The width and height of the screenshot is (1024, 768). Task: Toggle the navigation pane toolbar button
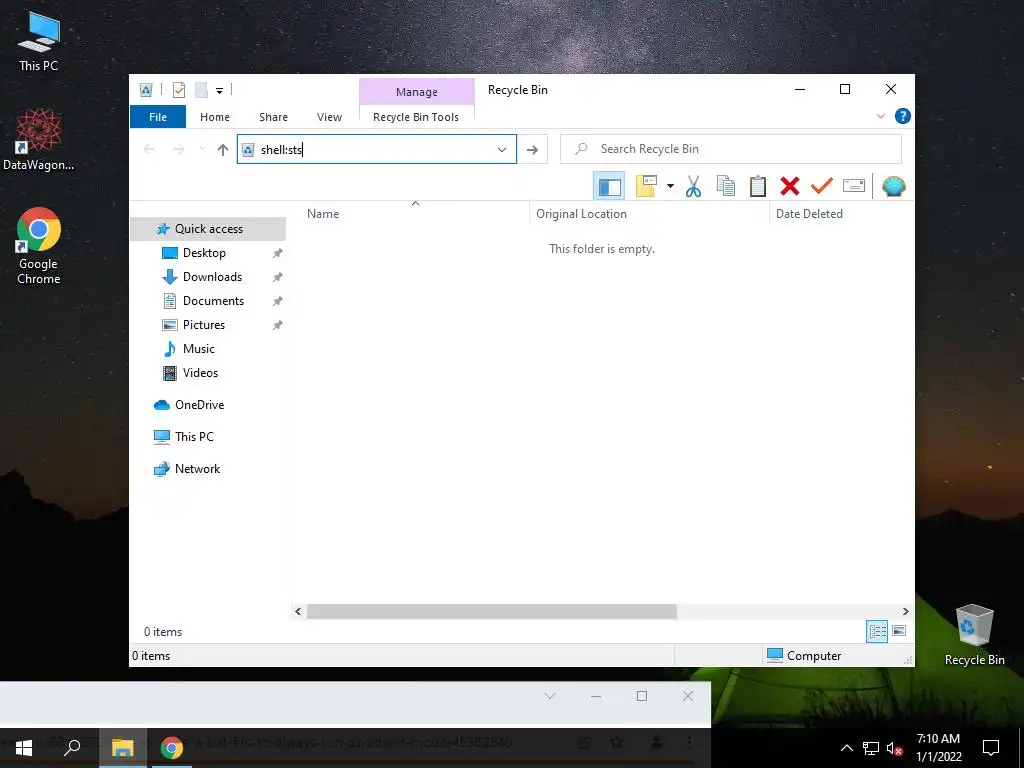coord(609,187)
